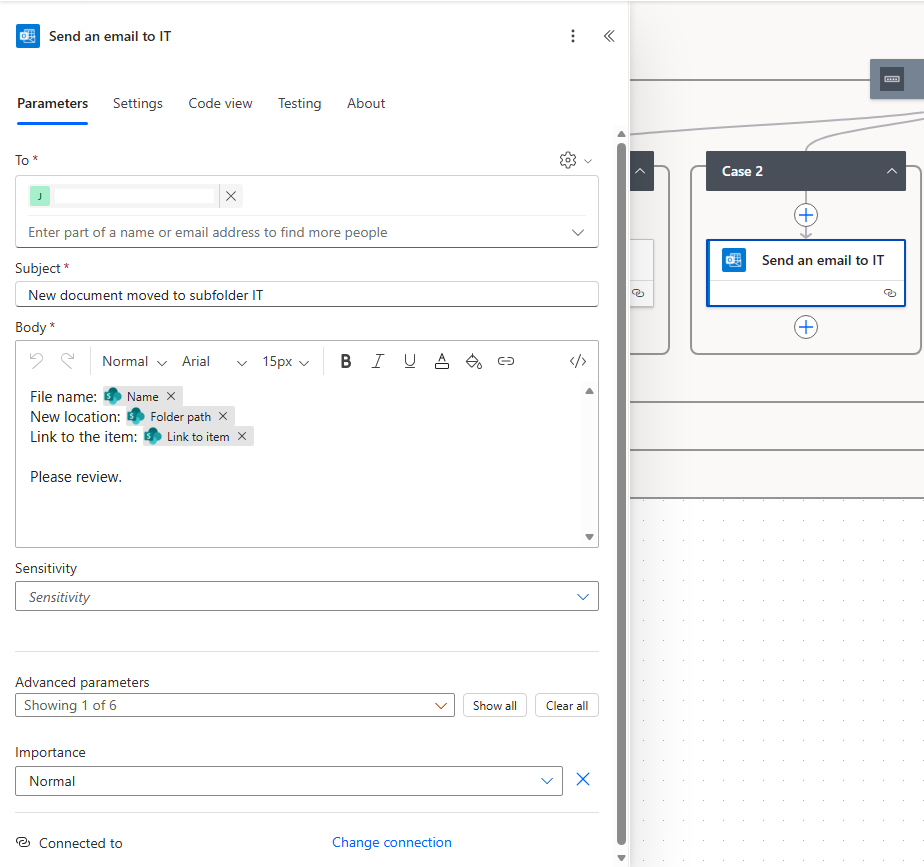Select the Name SharePoint token
This screenshot has height=867, width=924.
(x=143, y=397)
